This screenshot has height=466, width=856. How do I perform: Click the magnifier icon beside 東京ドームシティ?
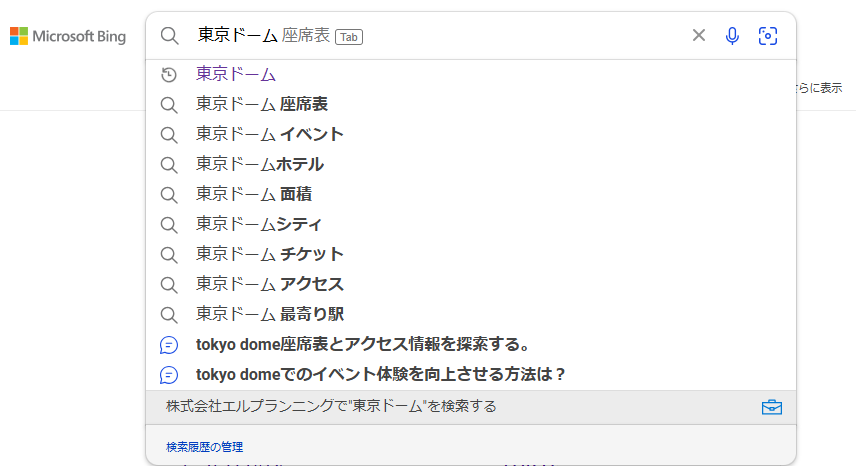coord(169,225)
